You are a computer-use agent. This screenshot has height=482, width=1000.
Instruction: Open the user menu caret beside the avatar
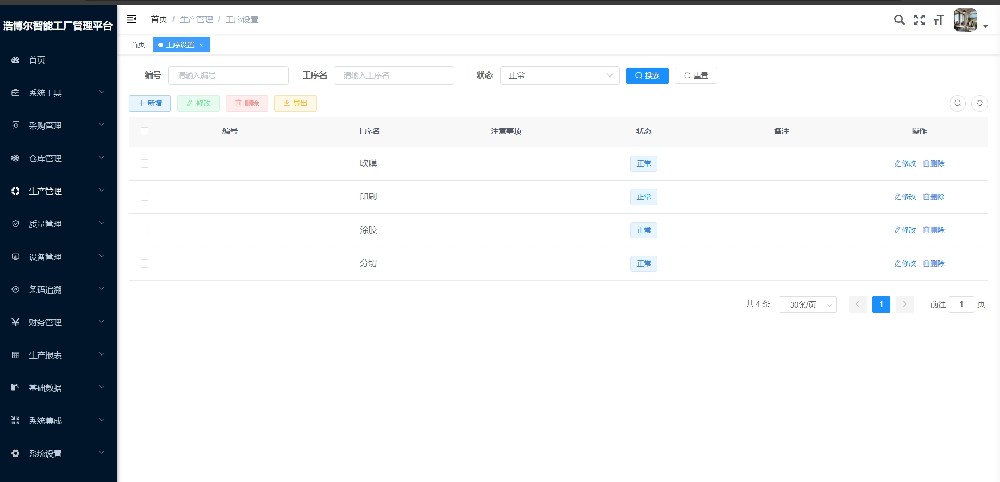(x=985, y=27)
